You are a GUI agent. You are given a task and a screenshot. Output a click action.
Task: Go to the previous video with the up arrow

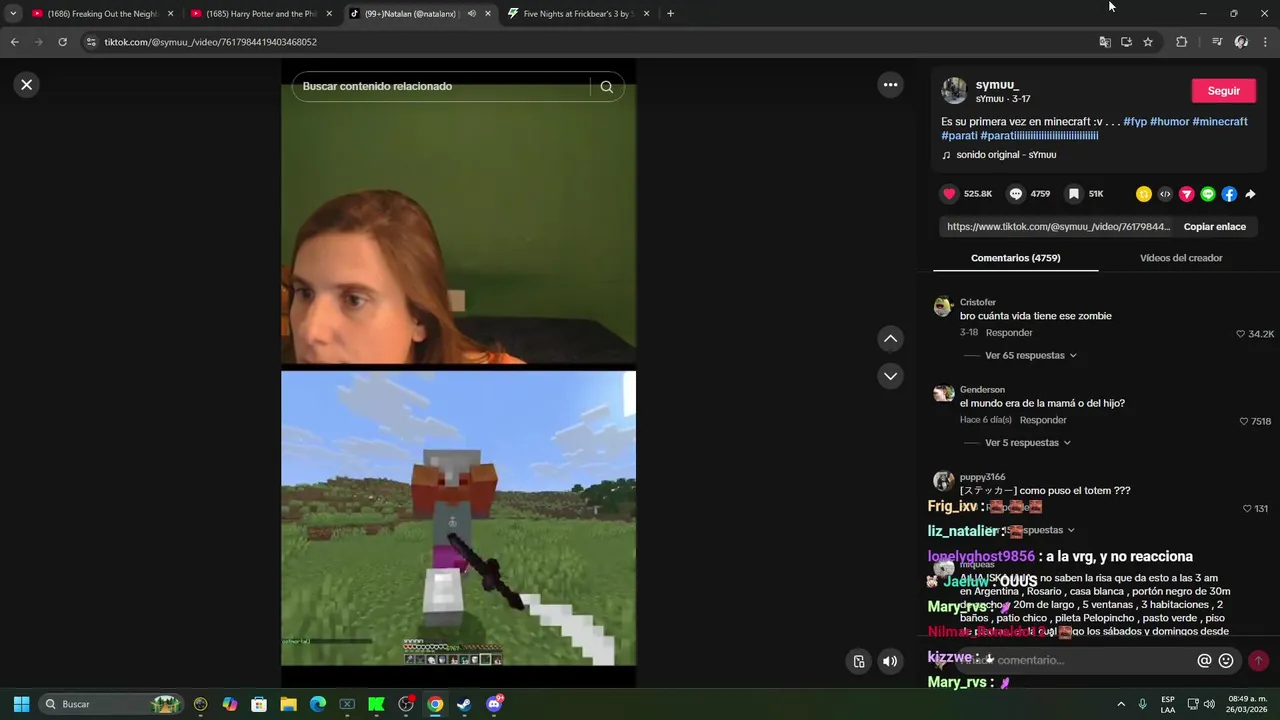890,339
